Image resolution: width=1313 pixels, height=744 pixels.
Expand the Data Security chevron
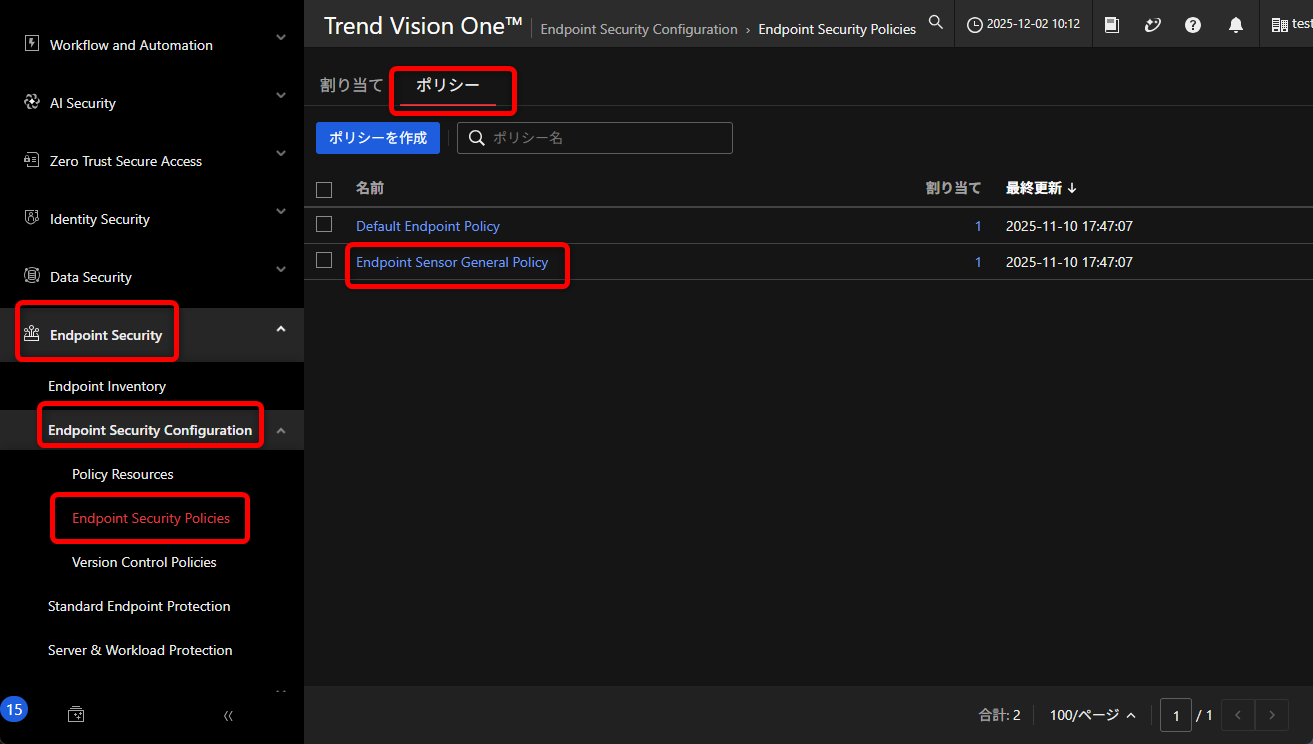(281, 269)
